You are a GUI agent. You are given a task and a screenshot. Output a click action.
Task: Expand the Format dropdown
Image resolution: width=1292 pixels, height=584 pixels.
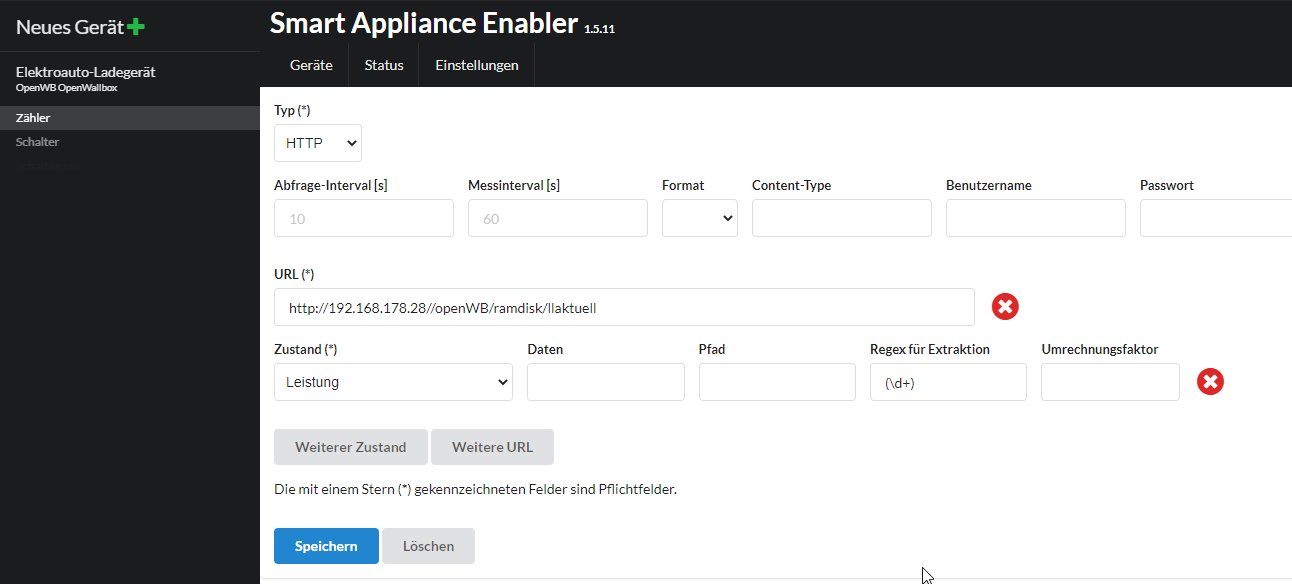(699, 218)
